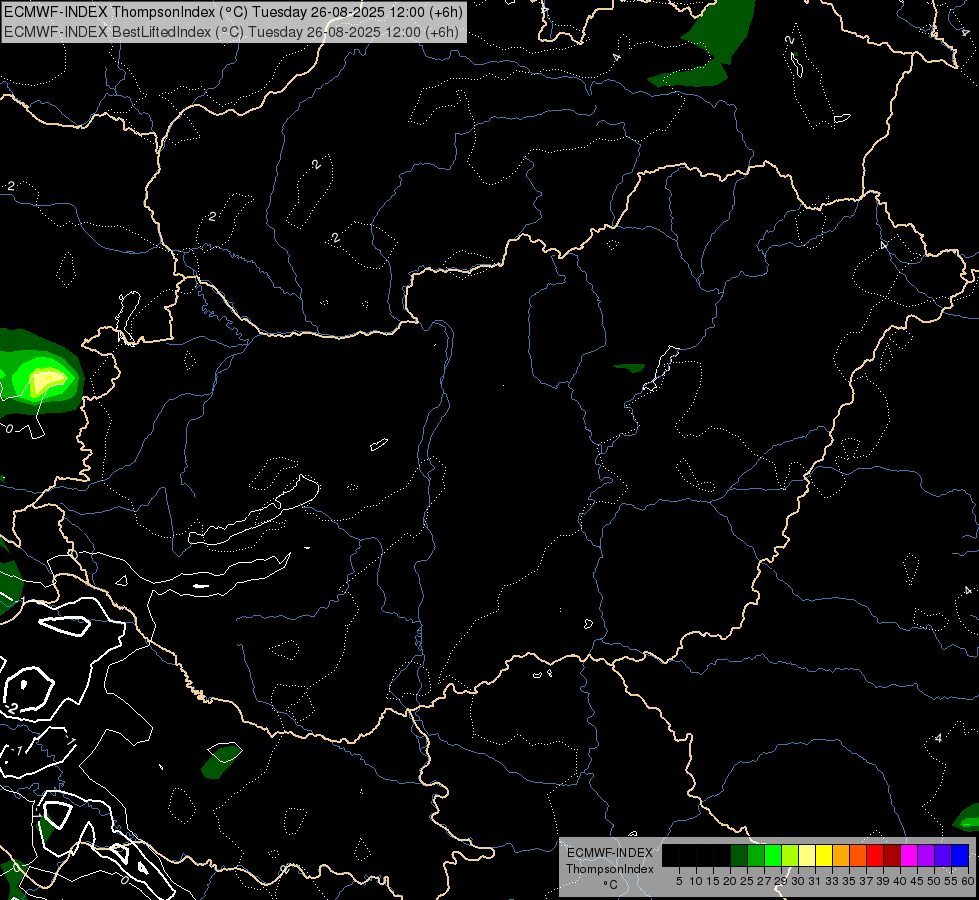This screenshot has height=900, width=979.
Task: Select the dark green 20-25 legend swatch
Action: (739, 855)
